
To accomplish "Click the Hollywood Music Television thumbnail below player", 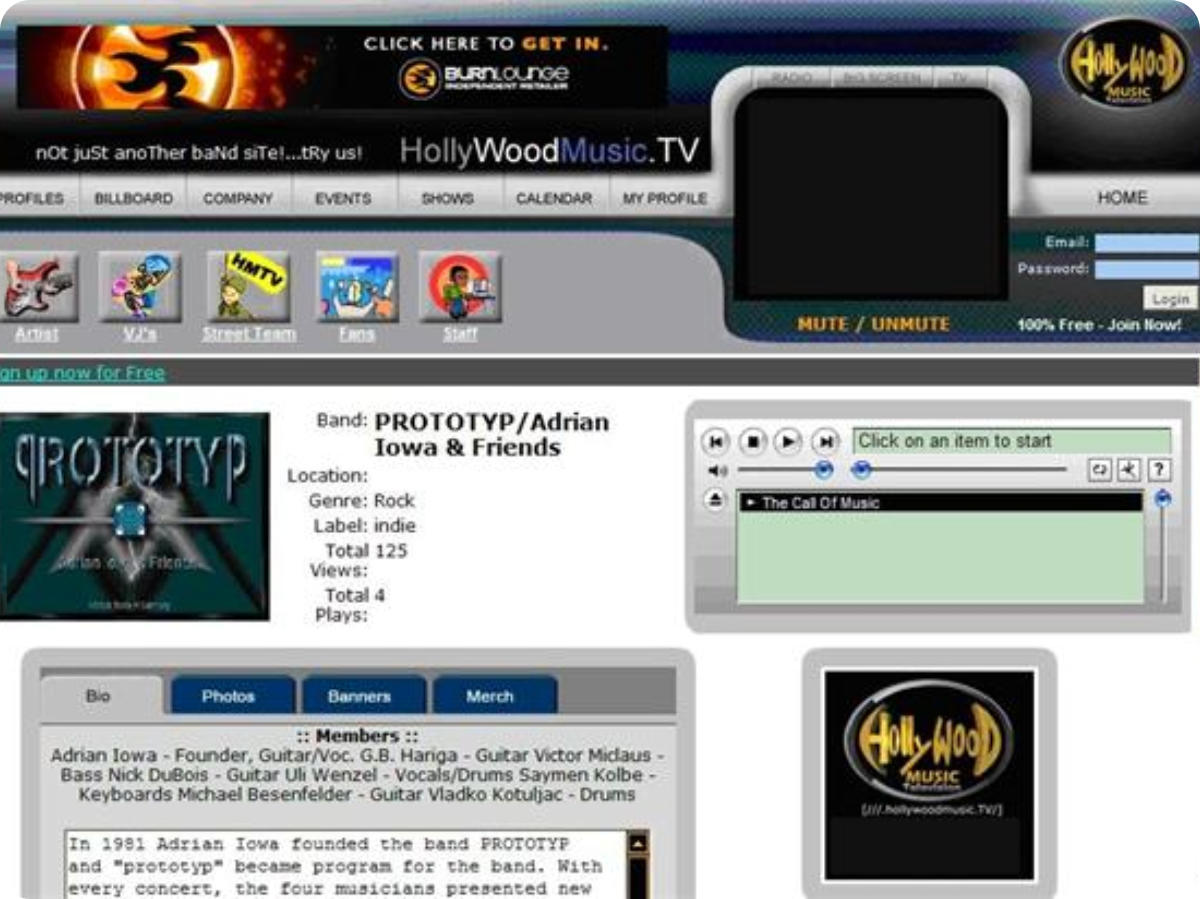I will (929, 774).
